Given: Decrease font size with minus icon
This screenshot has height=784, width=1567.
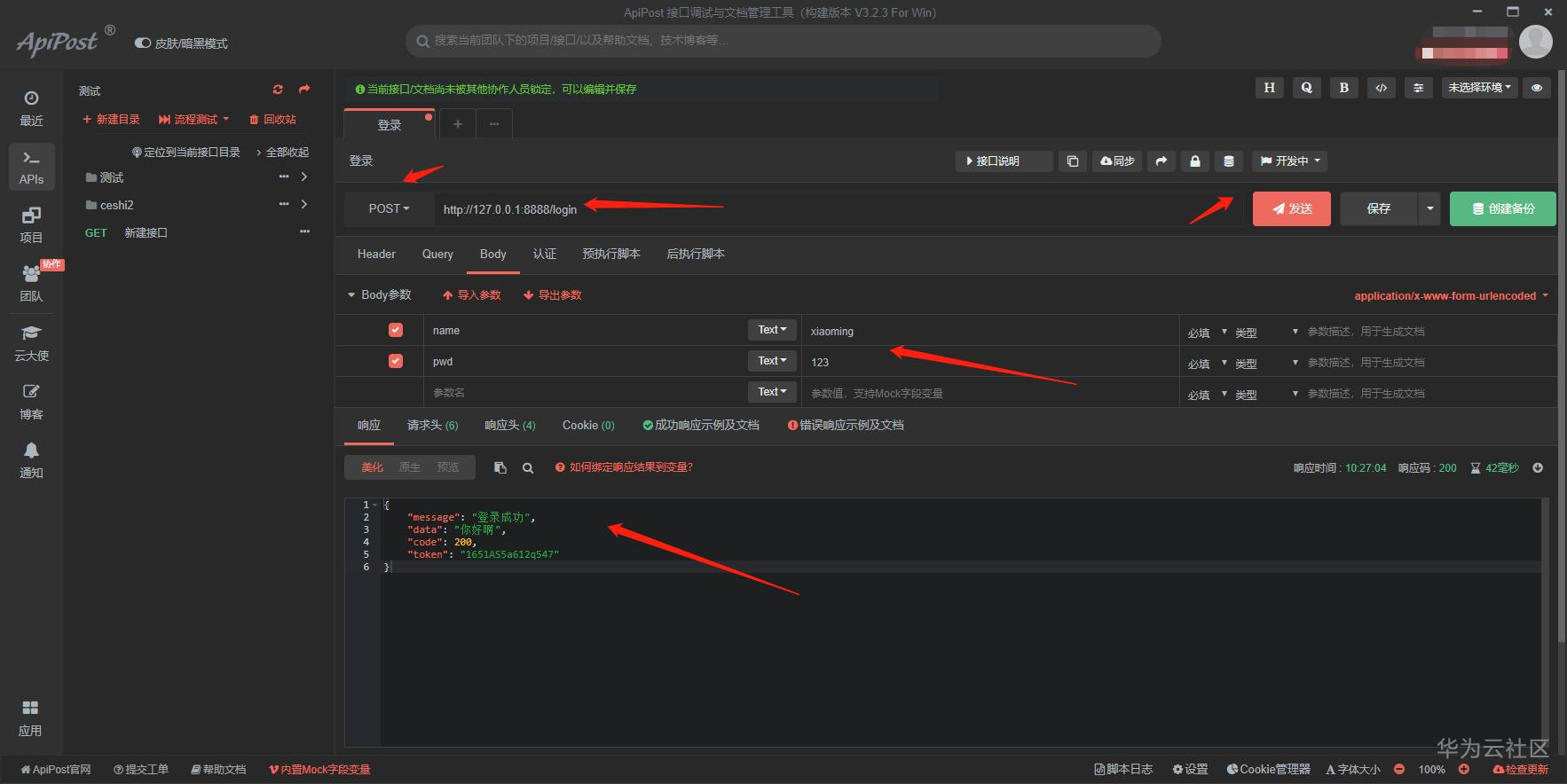Looking at the screenshot, I should pyautogui.click(x=1399, y=769).
